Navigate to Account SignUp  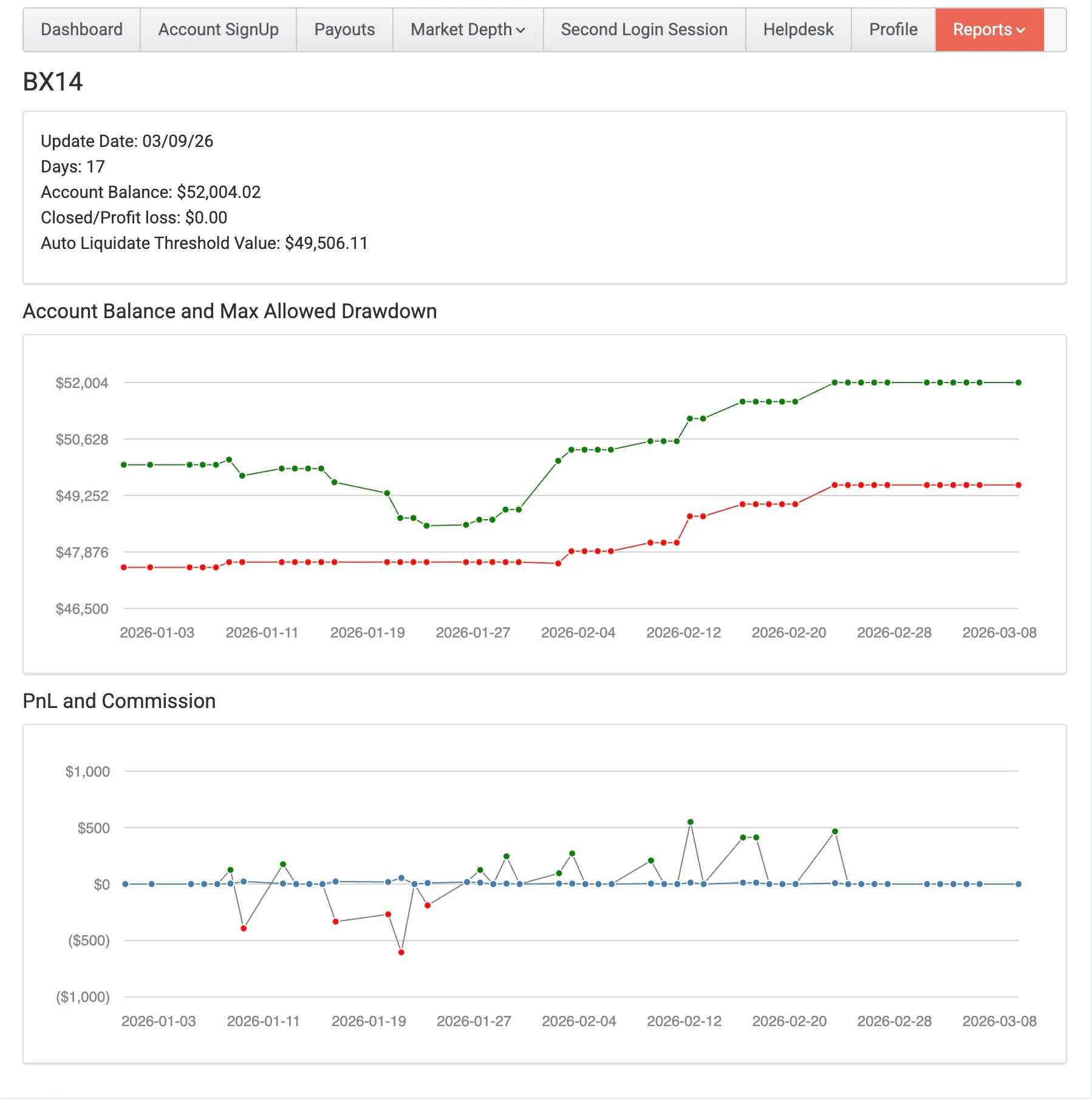217,29
